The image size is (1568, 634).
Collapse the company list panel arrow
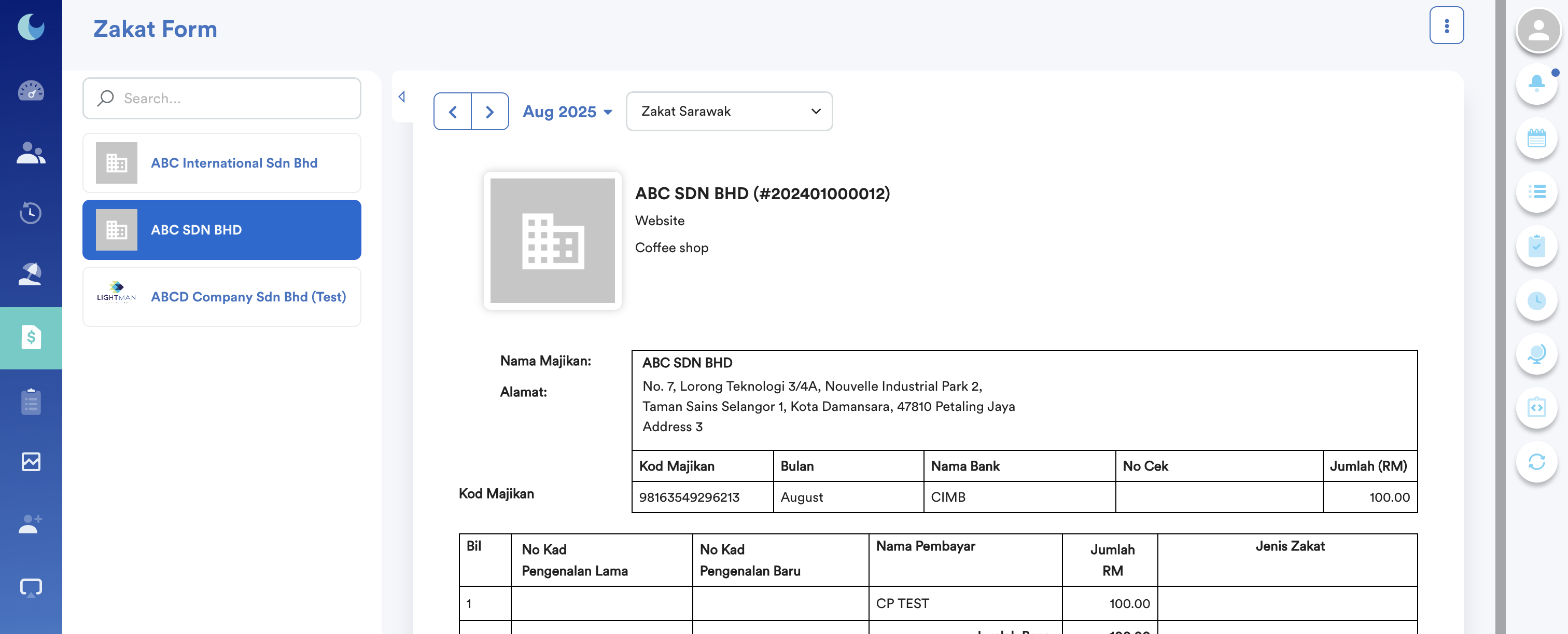(402, 97)
